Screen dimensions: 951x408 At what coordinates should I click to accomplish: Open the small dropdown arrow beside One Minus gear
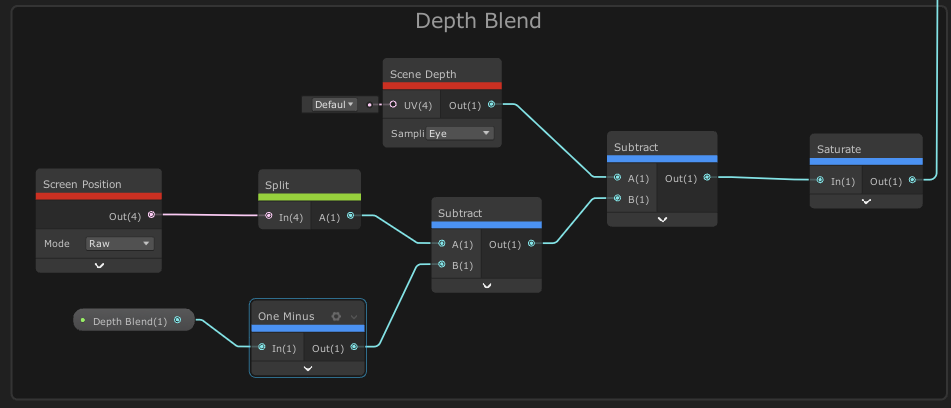click(x=353, y=316)
